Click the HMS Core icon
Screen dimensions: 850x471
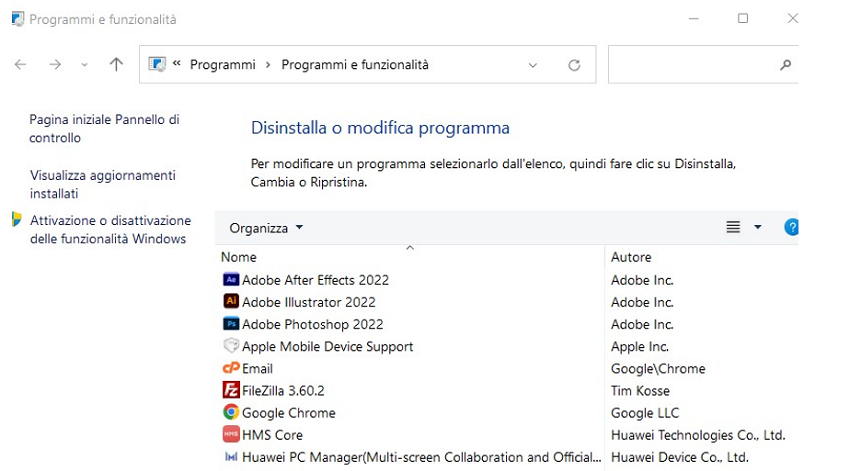click(x=231, y=434)
